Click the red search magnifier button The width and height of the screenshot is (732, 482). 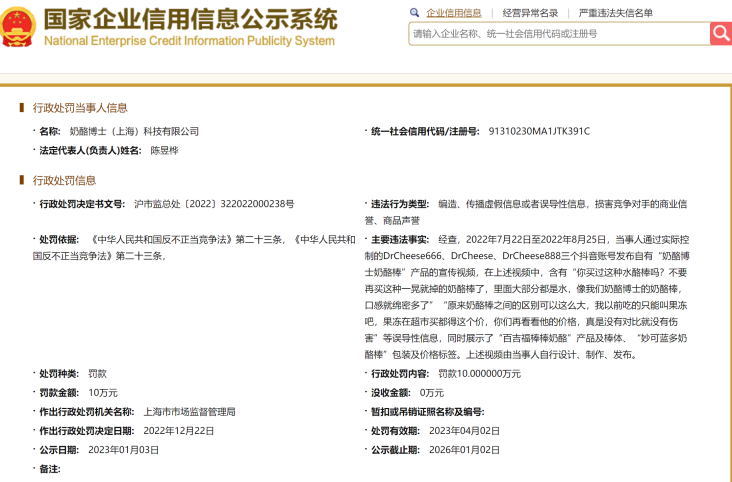point(721,33)
